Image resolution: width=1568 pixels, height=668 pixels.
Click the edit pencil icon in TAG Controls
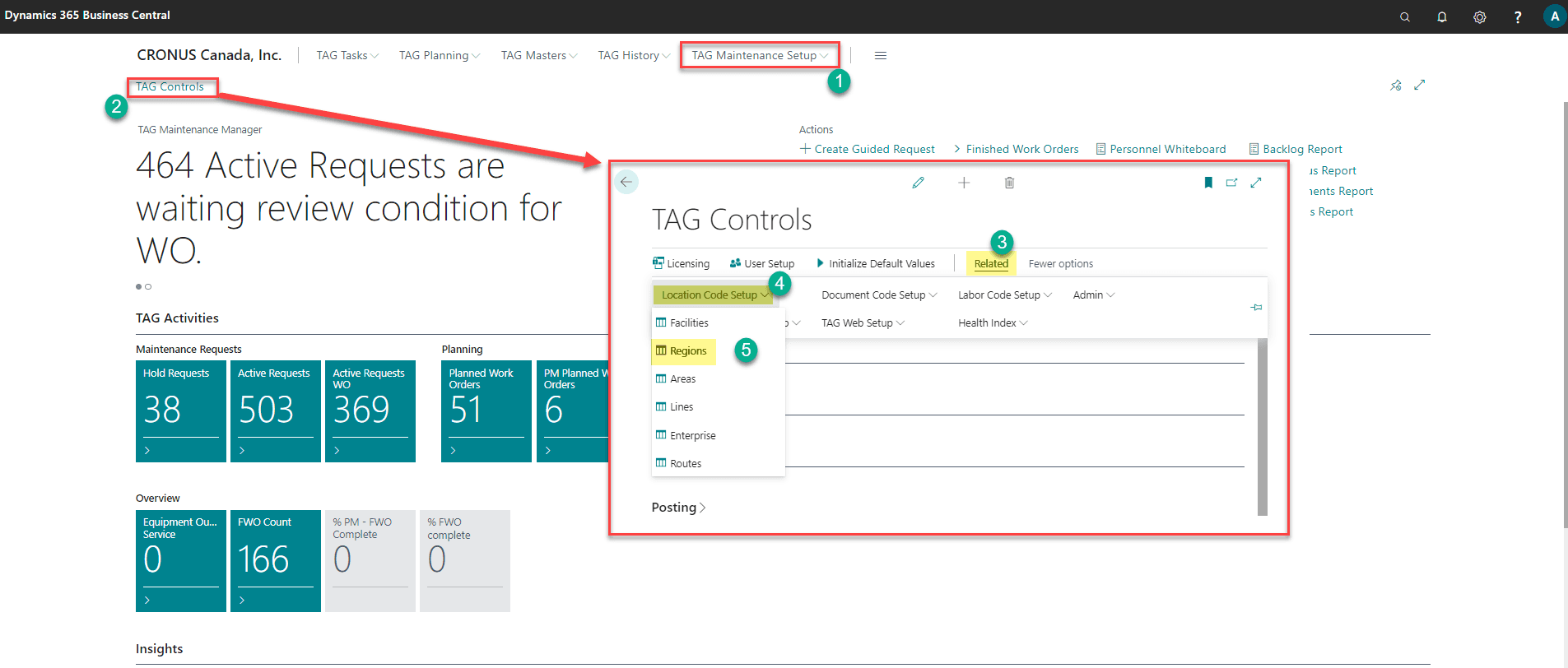(919, 183)
